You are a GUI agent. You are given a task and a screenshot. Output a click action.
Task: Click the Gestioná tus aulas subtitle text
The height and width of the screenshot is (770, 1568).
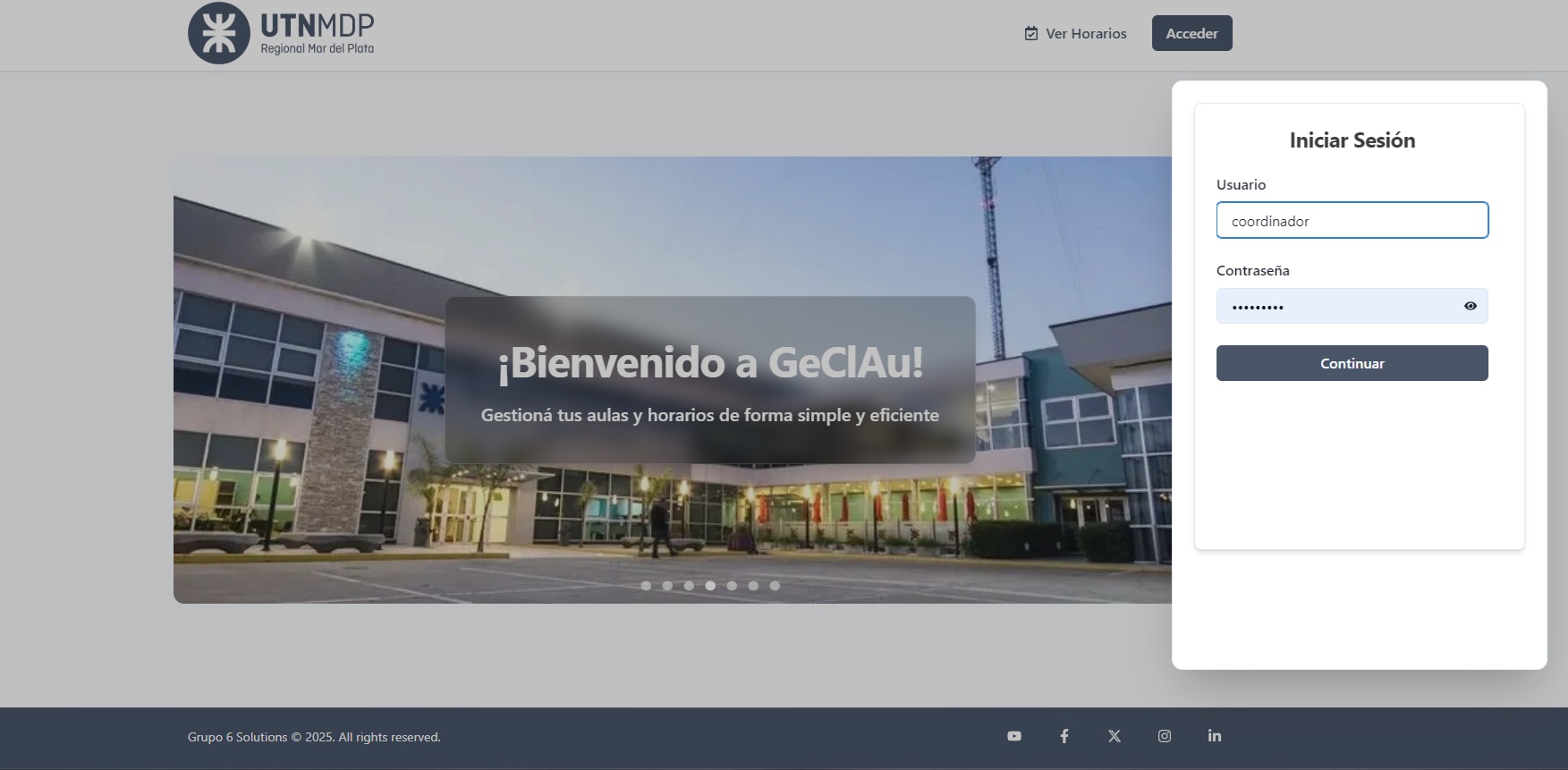tap(710, 415)
